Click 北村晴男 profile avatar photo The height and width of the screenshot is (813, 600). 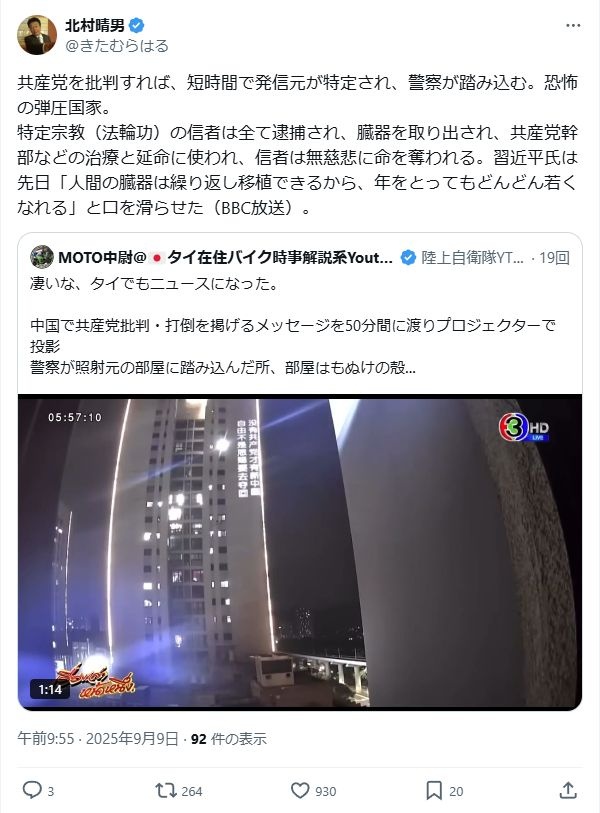click(x=37, y=35)
